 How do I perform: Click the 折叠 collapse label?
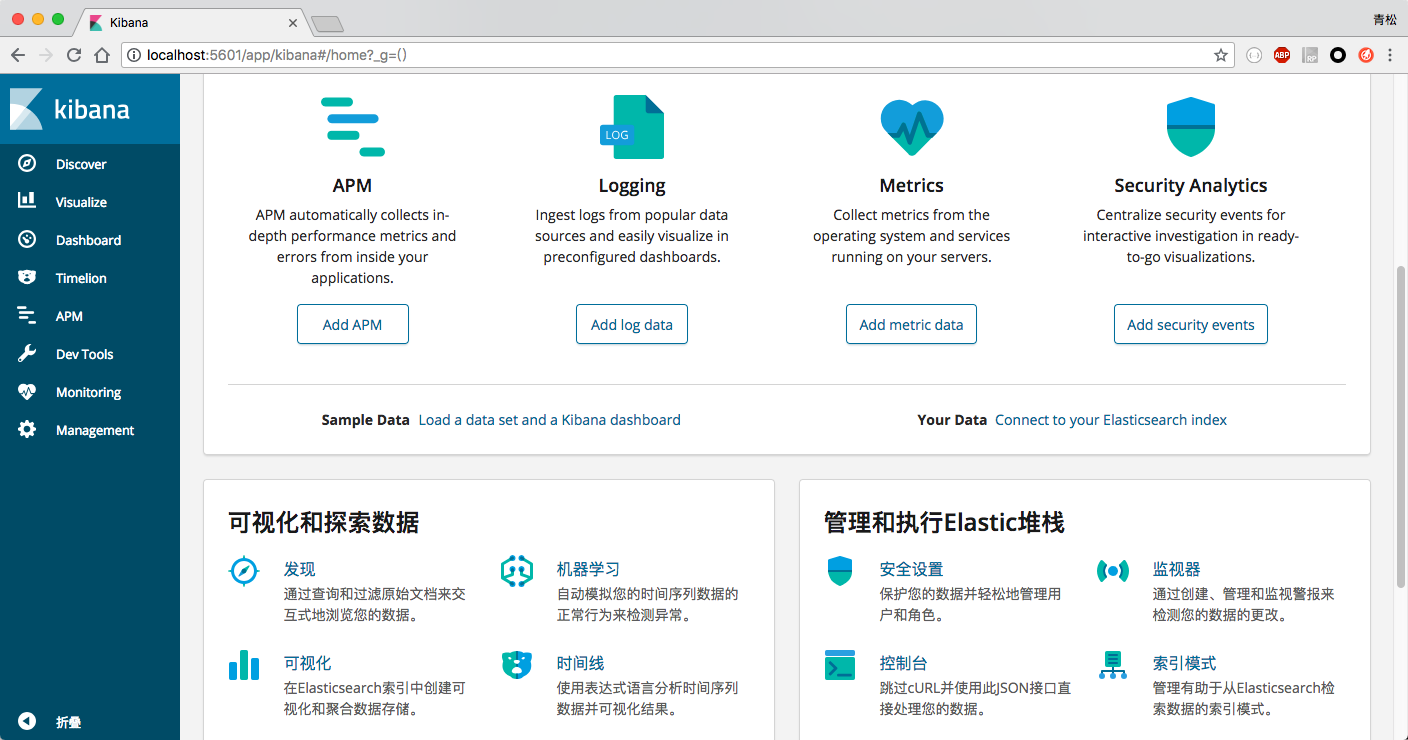[x=68, y=722]
